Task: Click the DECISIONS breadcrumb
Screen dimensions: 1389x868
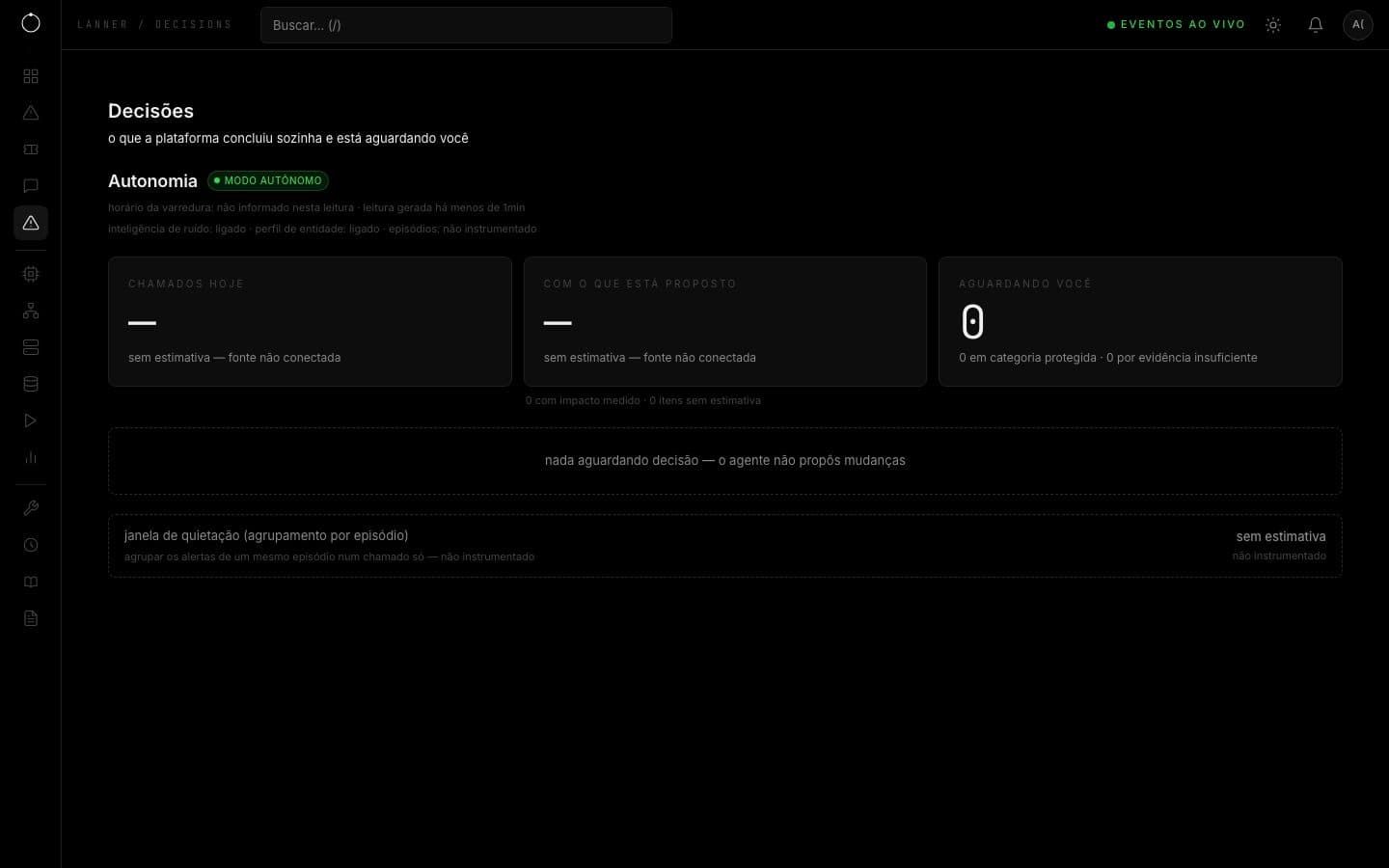Action: (193, 25)
